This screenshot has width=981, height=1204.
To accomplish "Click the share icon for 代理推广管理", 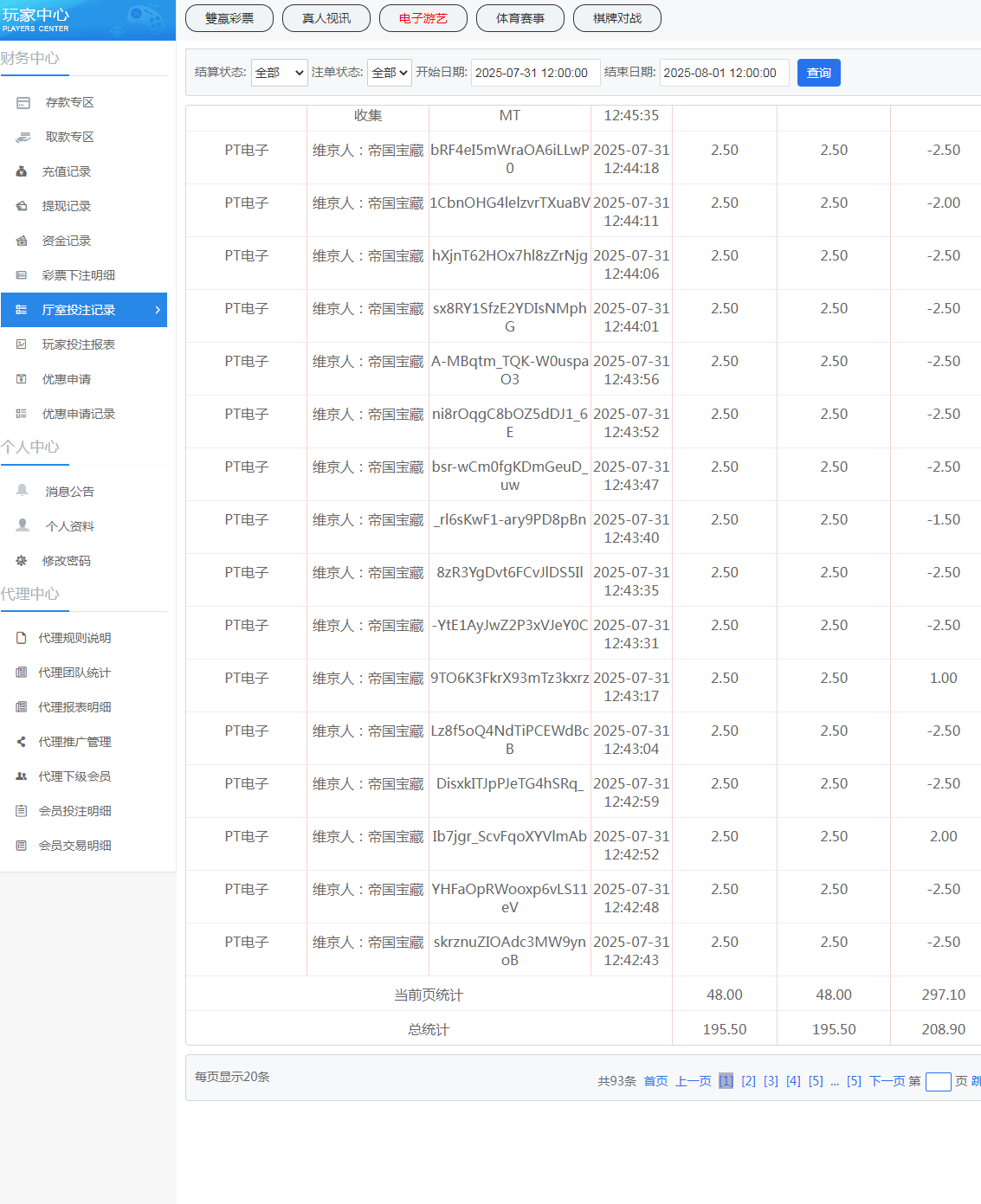I will [22, 742].
